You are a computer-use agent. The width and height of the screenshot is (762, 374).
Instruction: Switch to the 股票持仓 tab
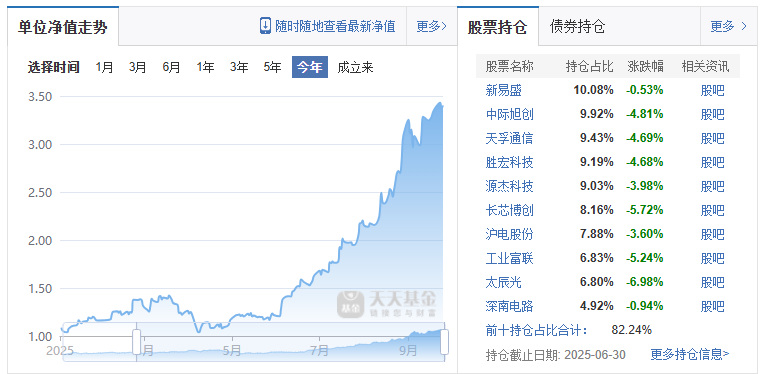(x=497, y=27)
